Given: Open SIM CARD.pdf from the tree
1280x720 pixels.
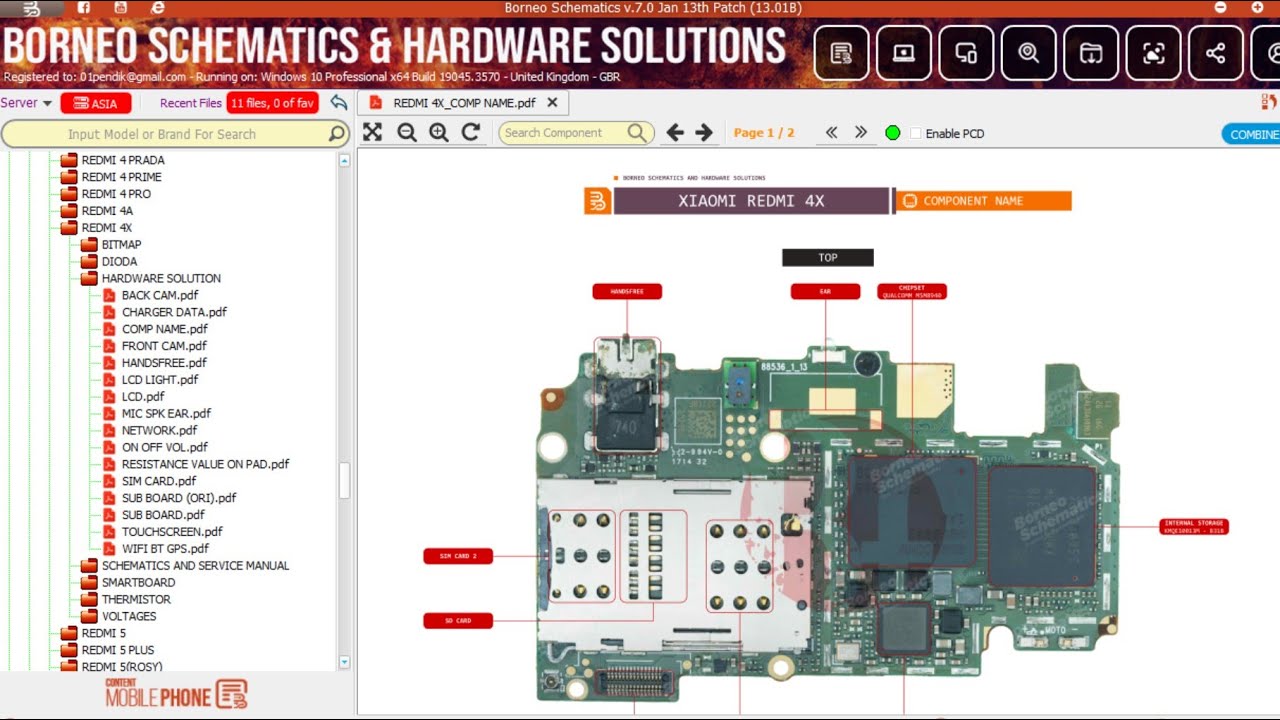Looking at the screenshot, I should [159, 482].
